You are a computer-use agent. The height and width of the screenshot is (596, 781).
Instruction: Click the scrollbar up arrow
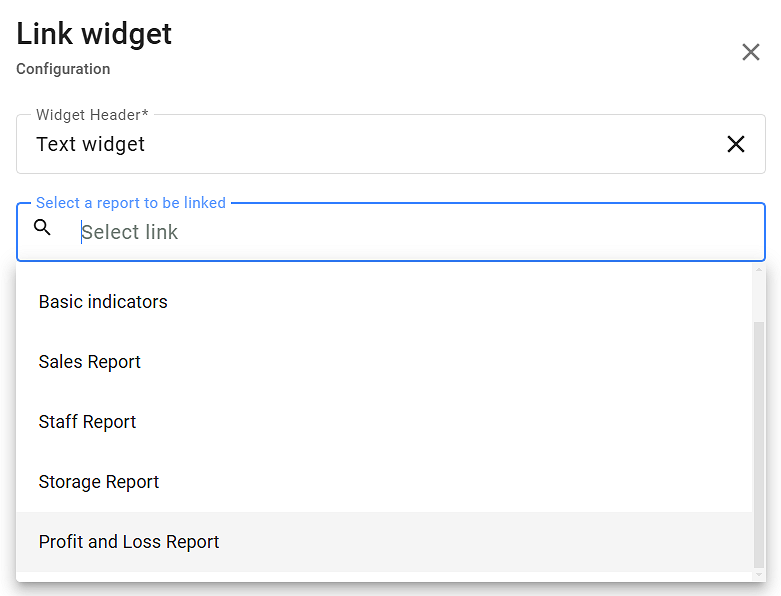click(759, 269)
